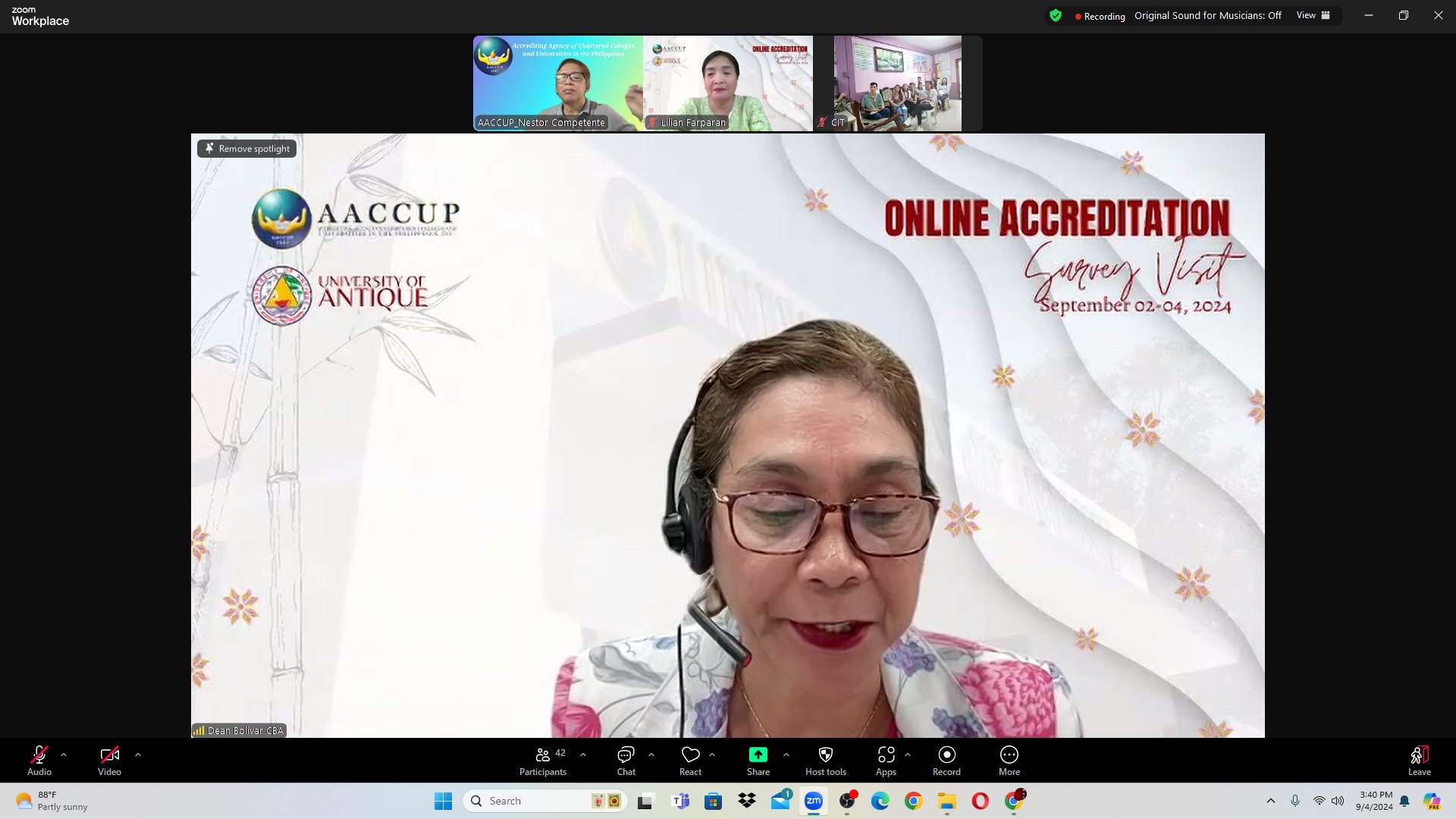Open Chrome icon with red badge
This screenshot has width=1456, height=819.
(1014, 801)
